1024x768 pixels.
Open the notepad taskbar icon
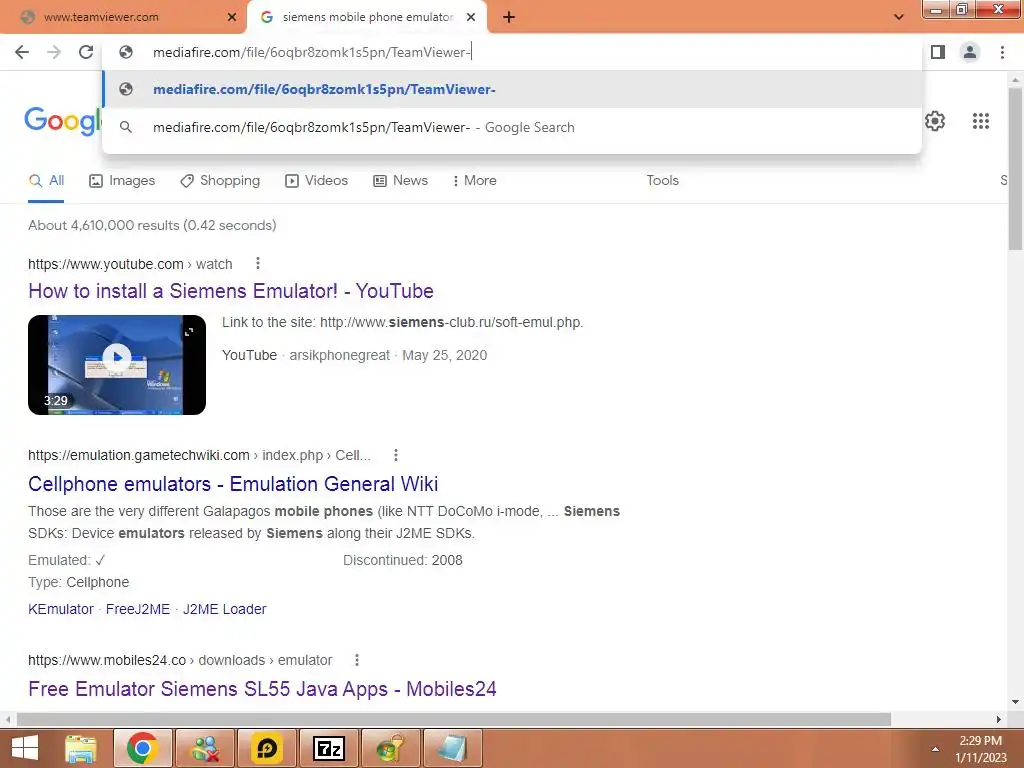pos(453,748)
